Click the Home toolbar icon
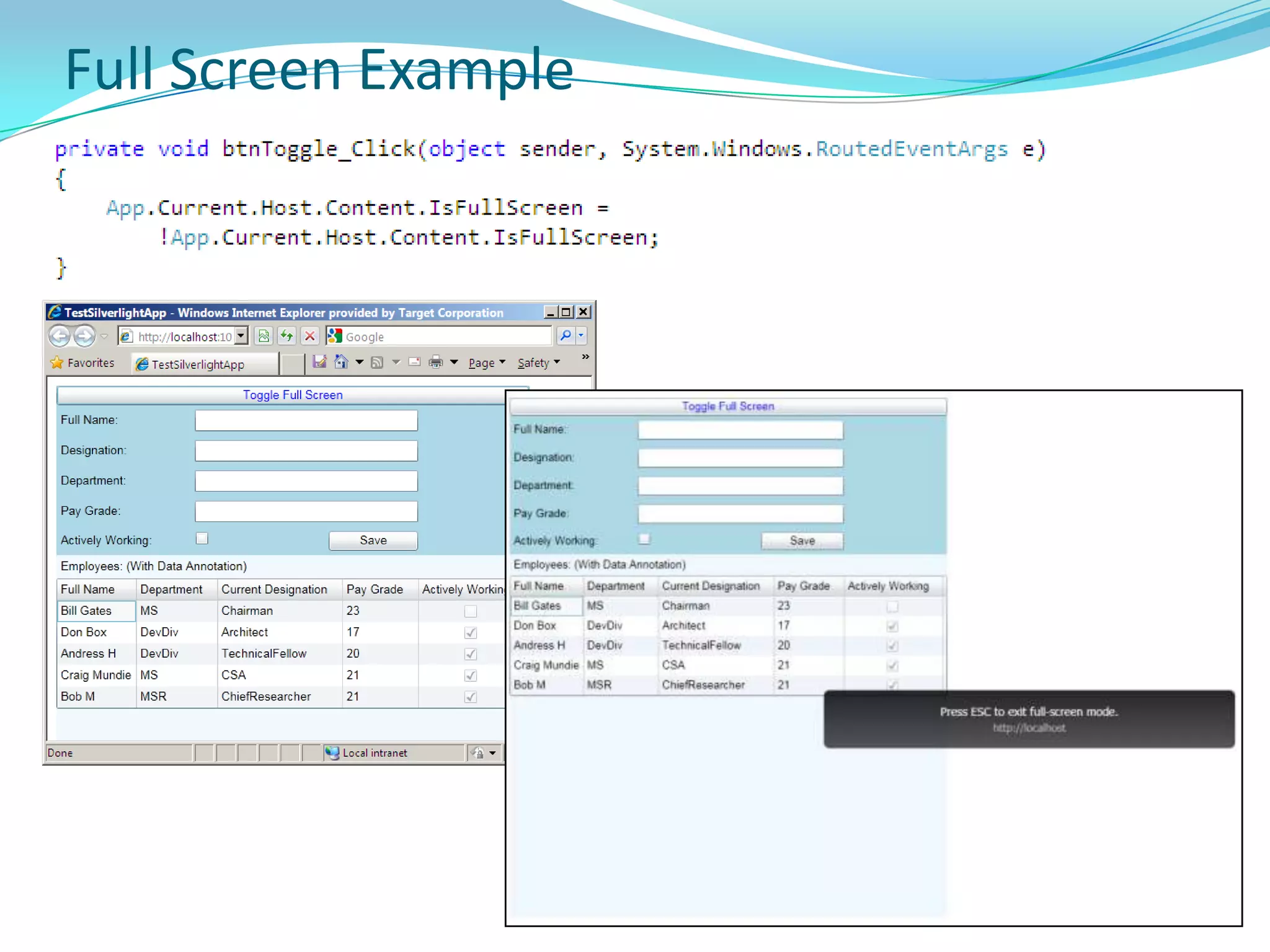This screenshot has height=952, width=1270. pyautogui.click(x=341, y=362)
